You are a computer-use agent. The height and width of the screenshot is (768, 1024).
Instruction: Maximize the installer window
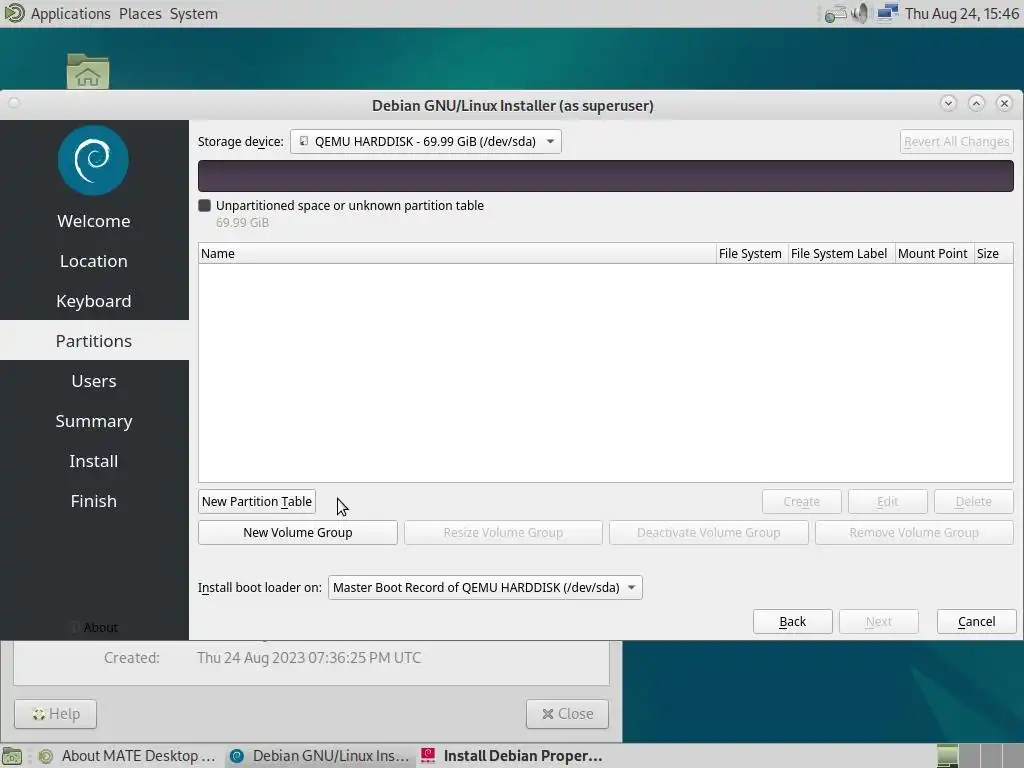(x=976, y=103)
